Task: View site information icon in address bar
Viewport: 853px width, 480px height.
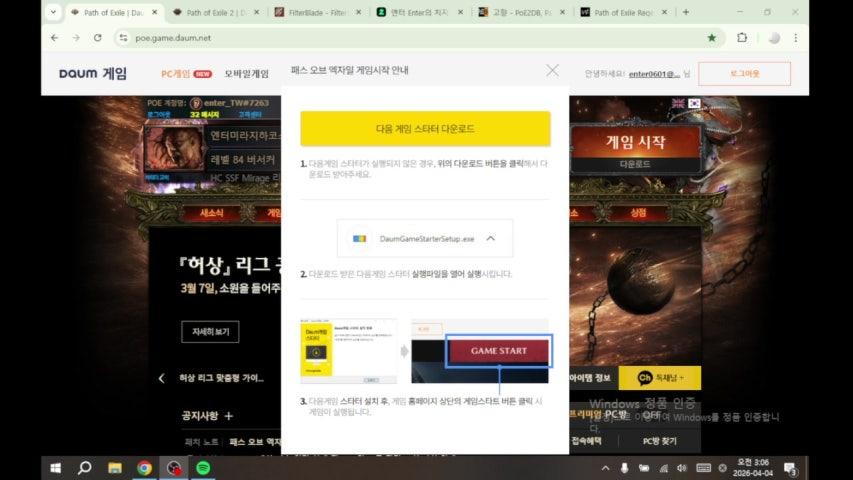Action: 123,38
